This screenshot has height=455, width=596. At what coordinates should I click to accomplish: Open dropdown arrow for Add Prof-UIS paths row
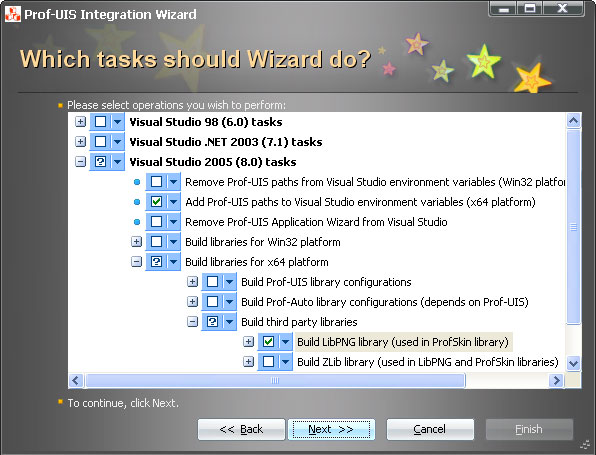174,202
